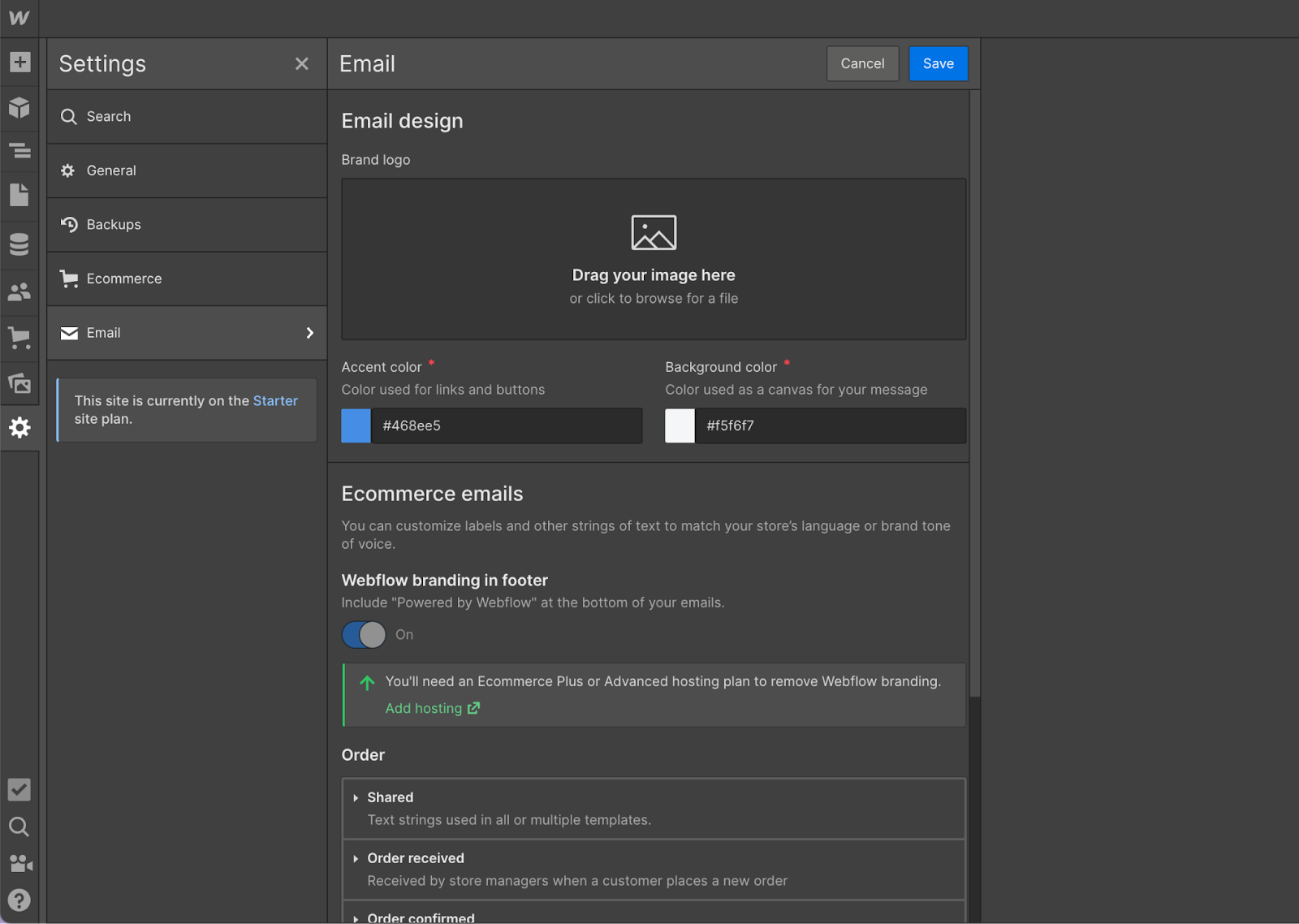Pick a new Accent color swatch
Screen dimensions: 1299x924
[355, 425]
